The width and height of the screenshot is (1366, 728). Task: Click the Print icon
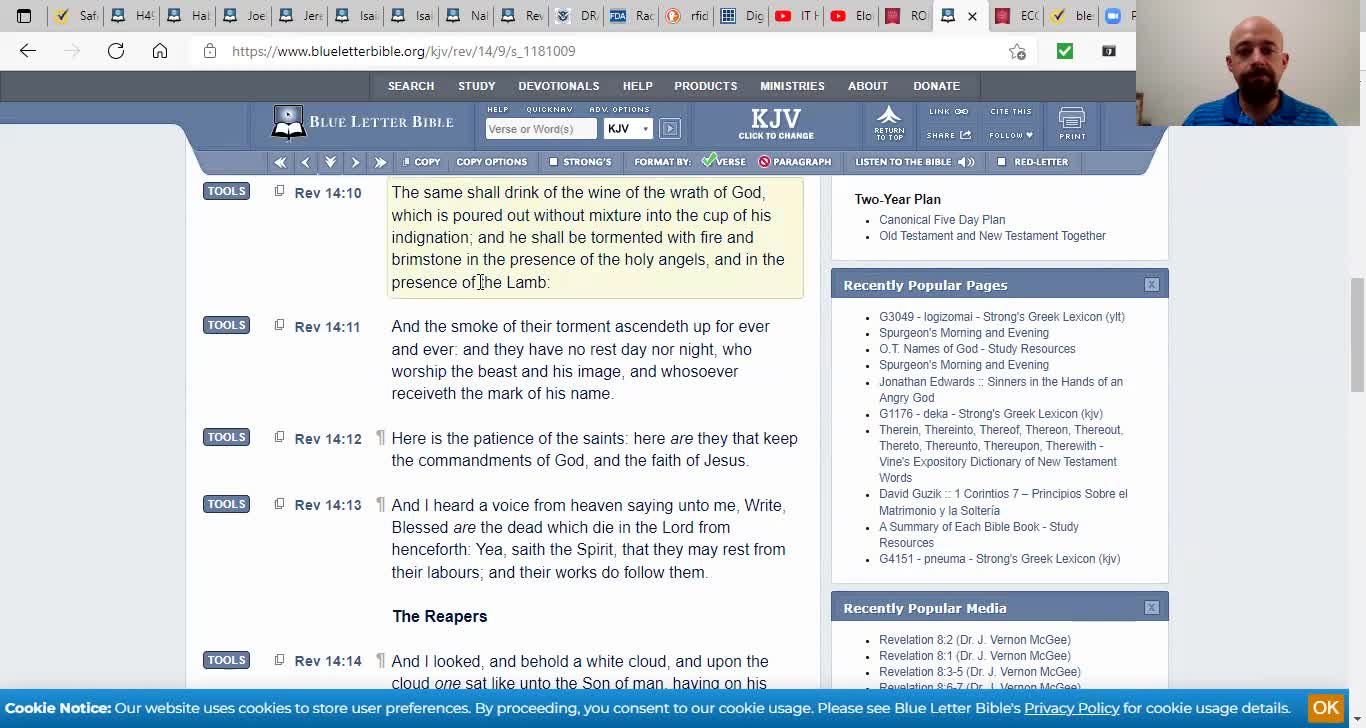coord(1072,123)
